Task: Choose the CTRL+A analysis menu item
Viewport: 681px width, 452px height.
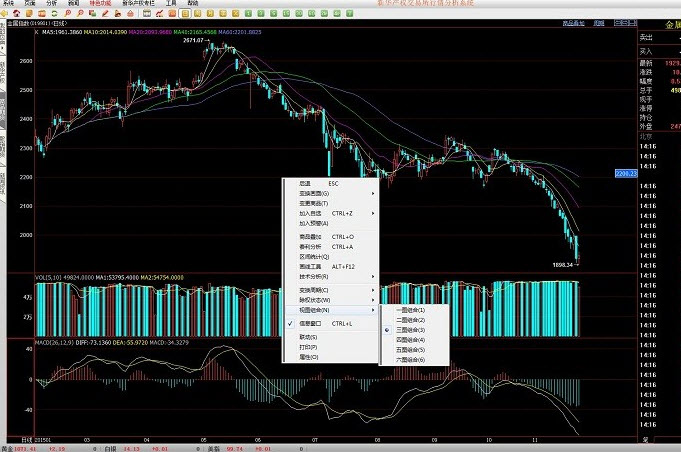Action: pyautogui.click(x=331, y=247)
